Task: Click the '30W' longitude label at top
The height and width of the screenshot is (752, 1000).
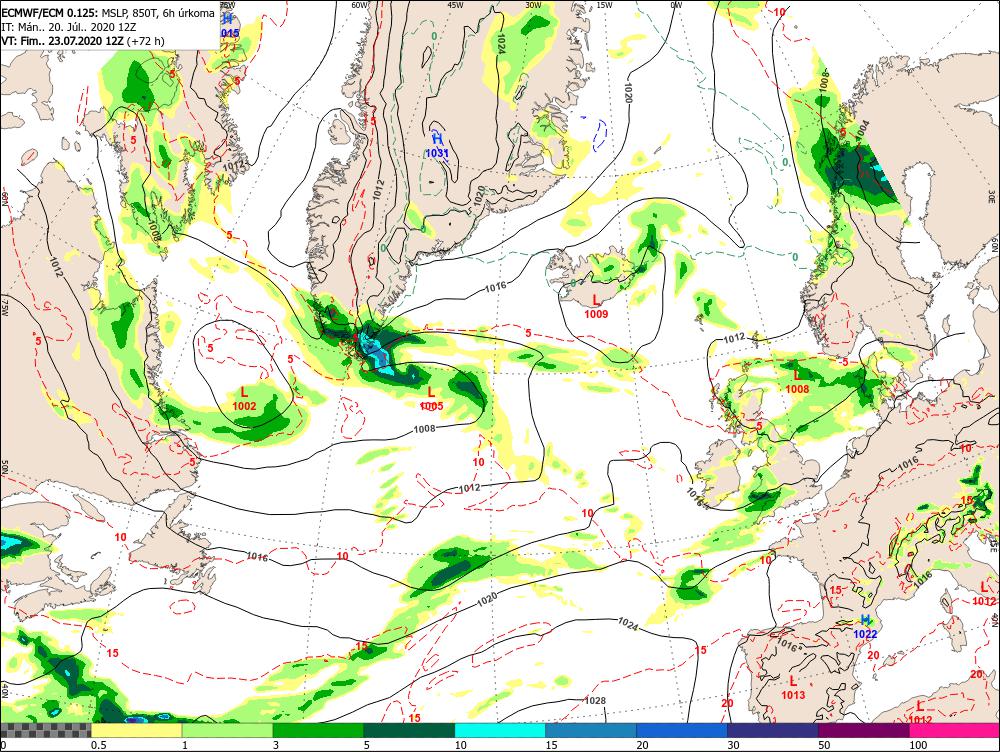Action: (534, 4)
